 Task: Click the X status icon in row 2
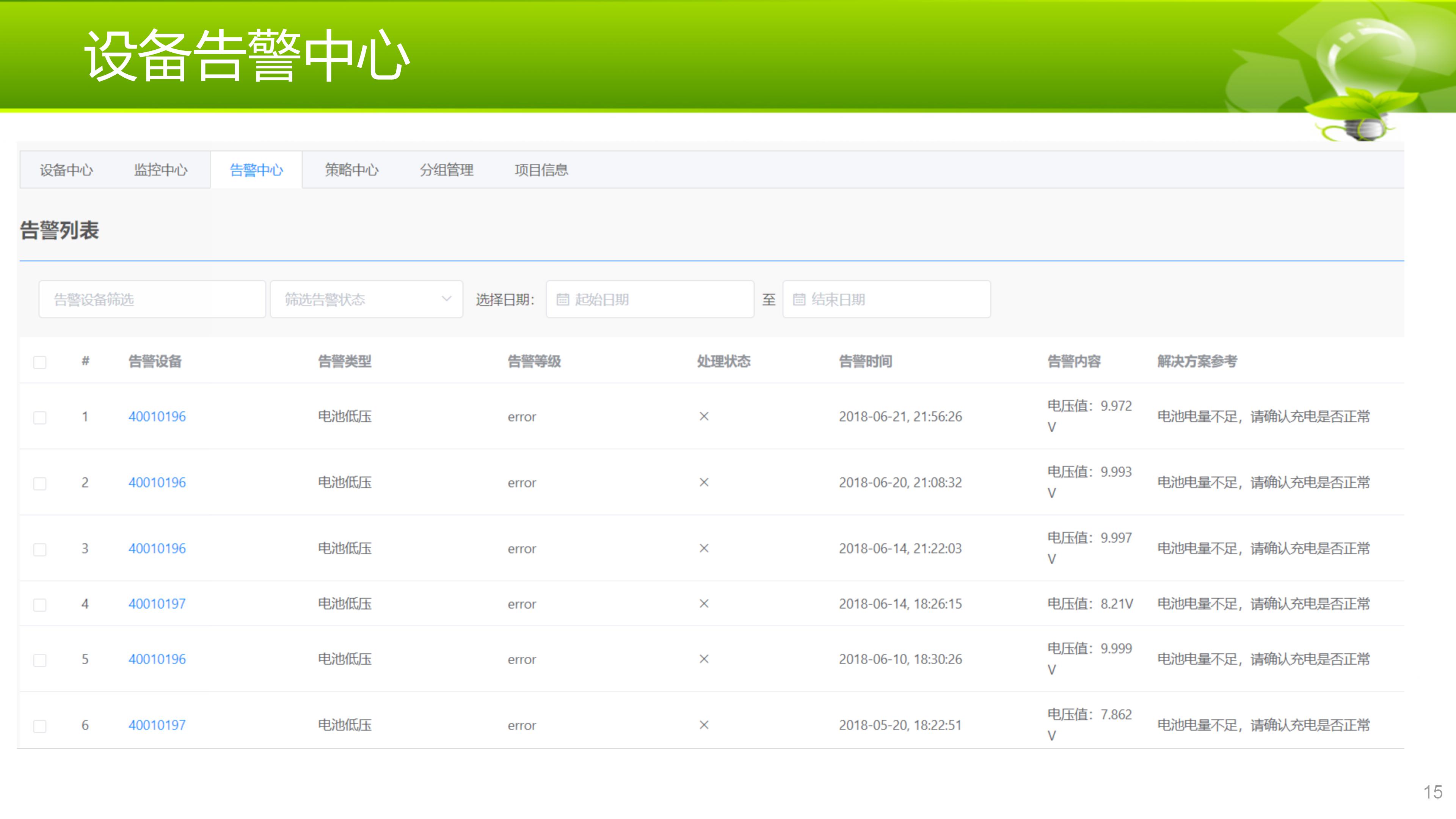pos(704,483)
